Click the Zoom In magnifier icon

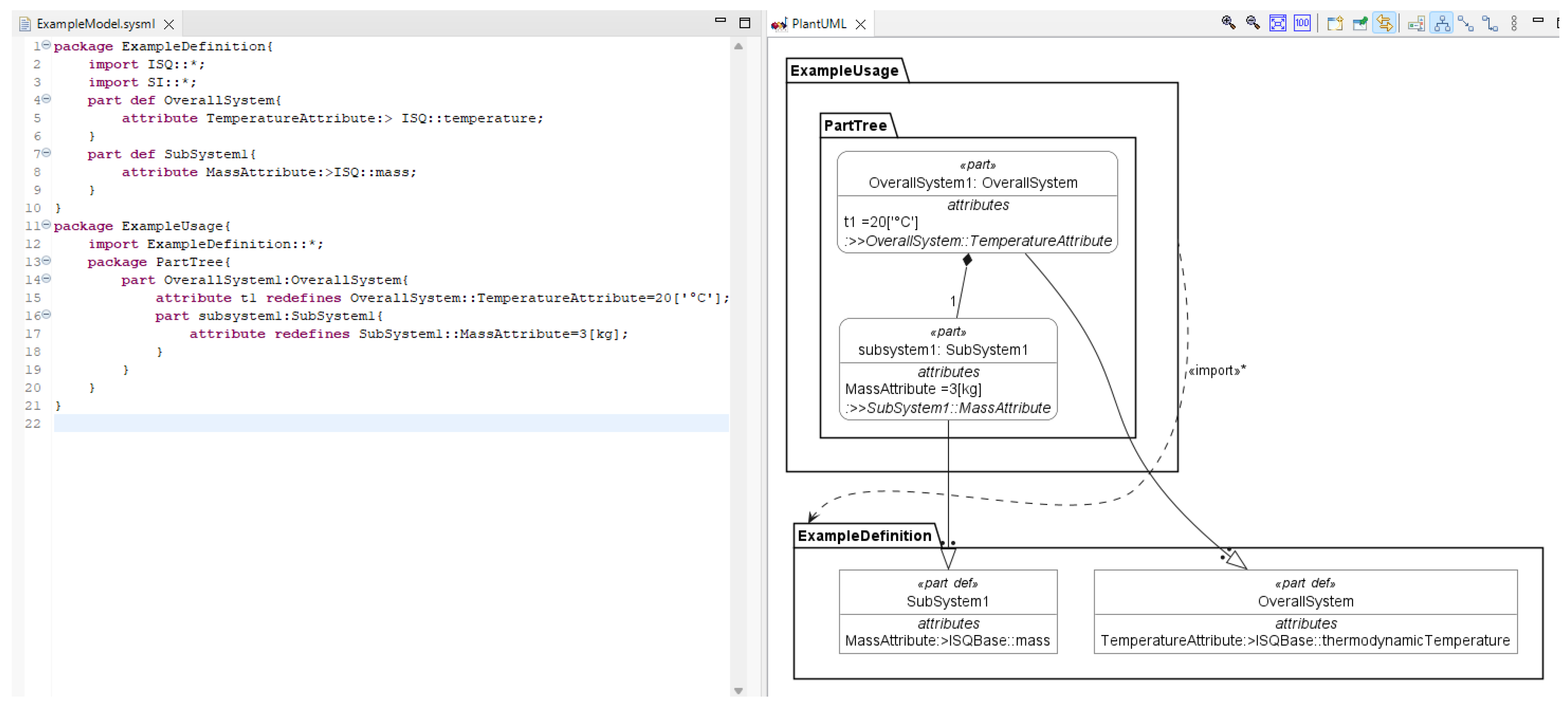(x=1228, y=23)
